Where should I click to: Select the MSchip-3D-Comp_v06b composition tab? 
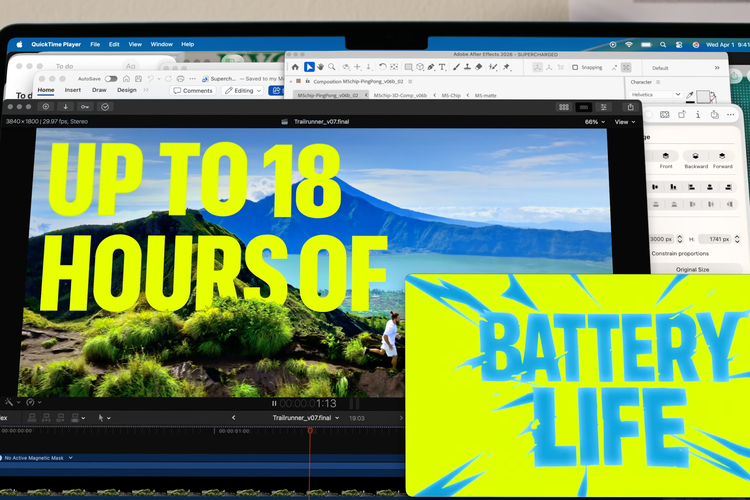coord(400,95)
